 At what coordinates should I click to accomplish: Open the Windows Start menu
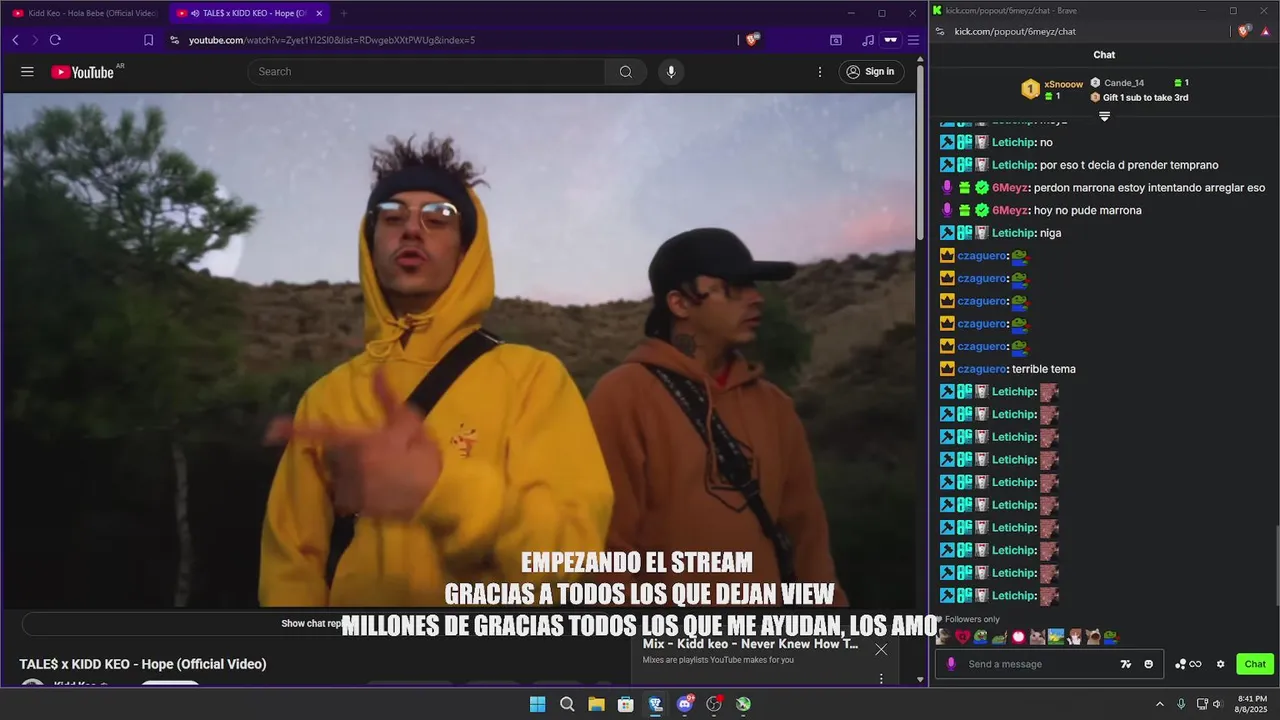(x=537, y=704)
